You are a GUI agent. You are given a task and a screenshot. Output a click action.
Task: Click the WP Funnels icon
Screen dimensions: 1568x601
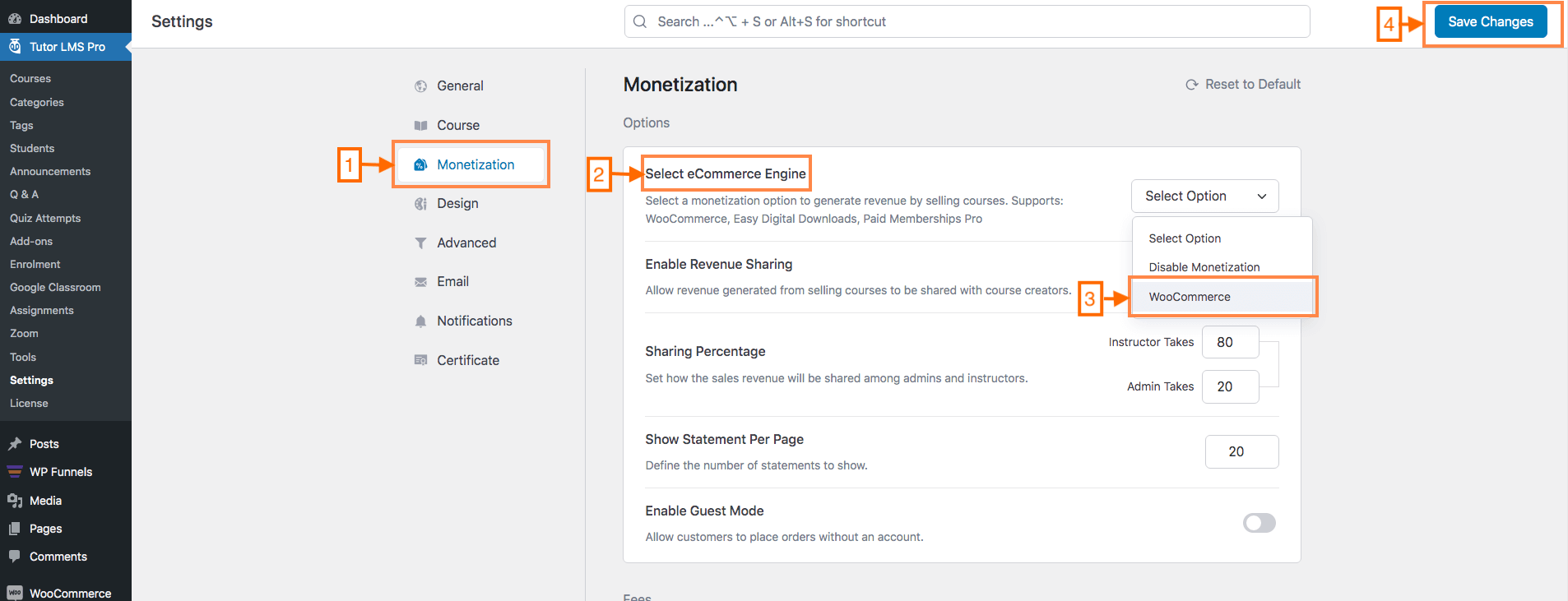15,472
